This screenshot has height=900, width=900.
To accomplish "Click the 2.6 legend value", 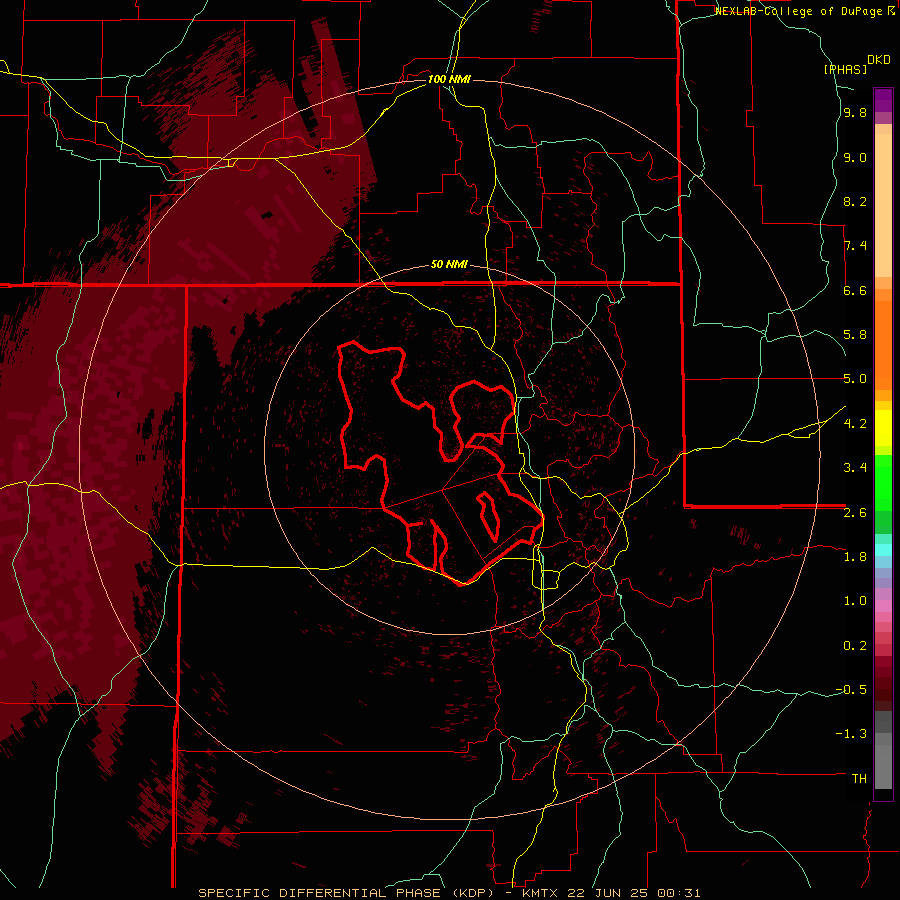I will click(855, 513).
